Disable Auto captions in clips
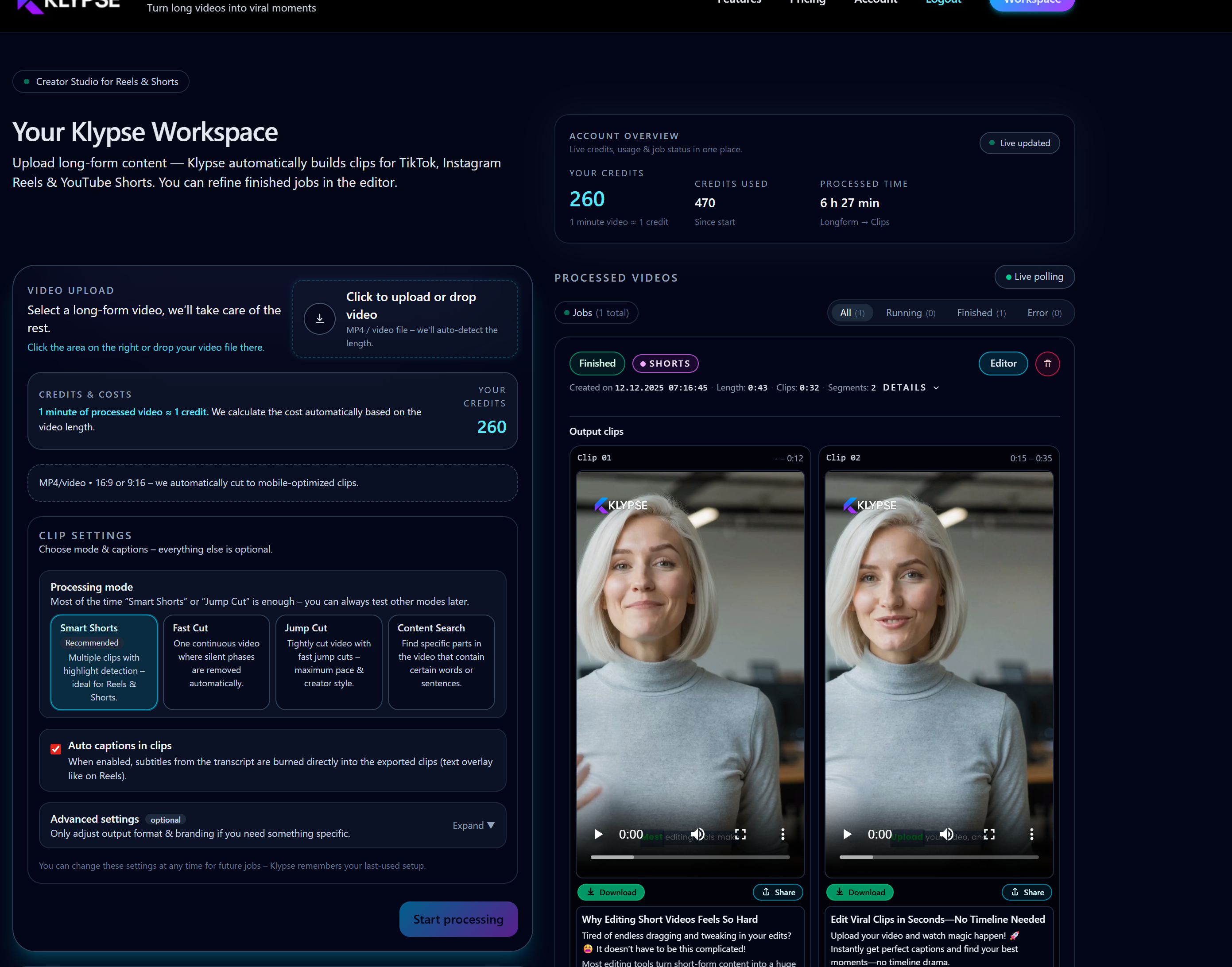 click(55, 749)
